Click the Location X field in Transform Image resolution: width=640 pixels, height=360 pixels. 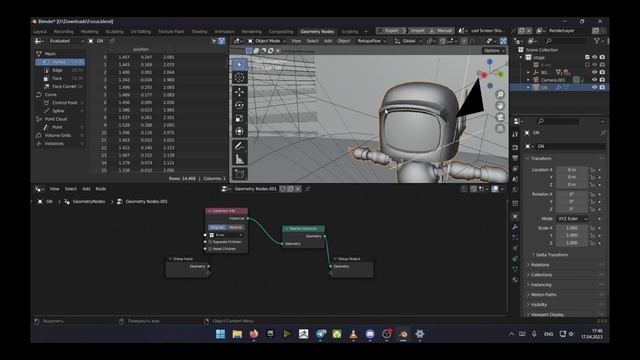pyautogui.click(x=572, y=170)
